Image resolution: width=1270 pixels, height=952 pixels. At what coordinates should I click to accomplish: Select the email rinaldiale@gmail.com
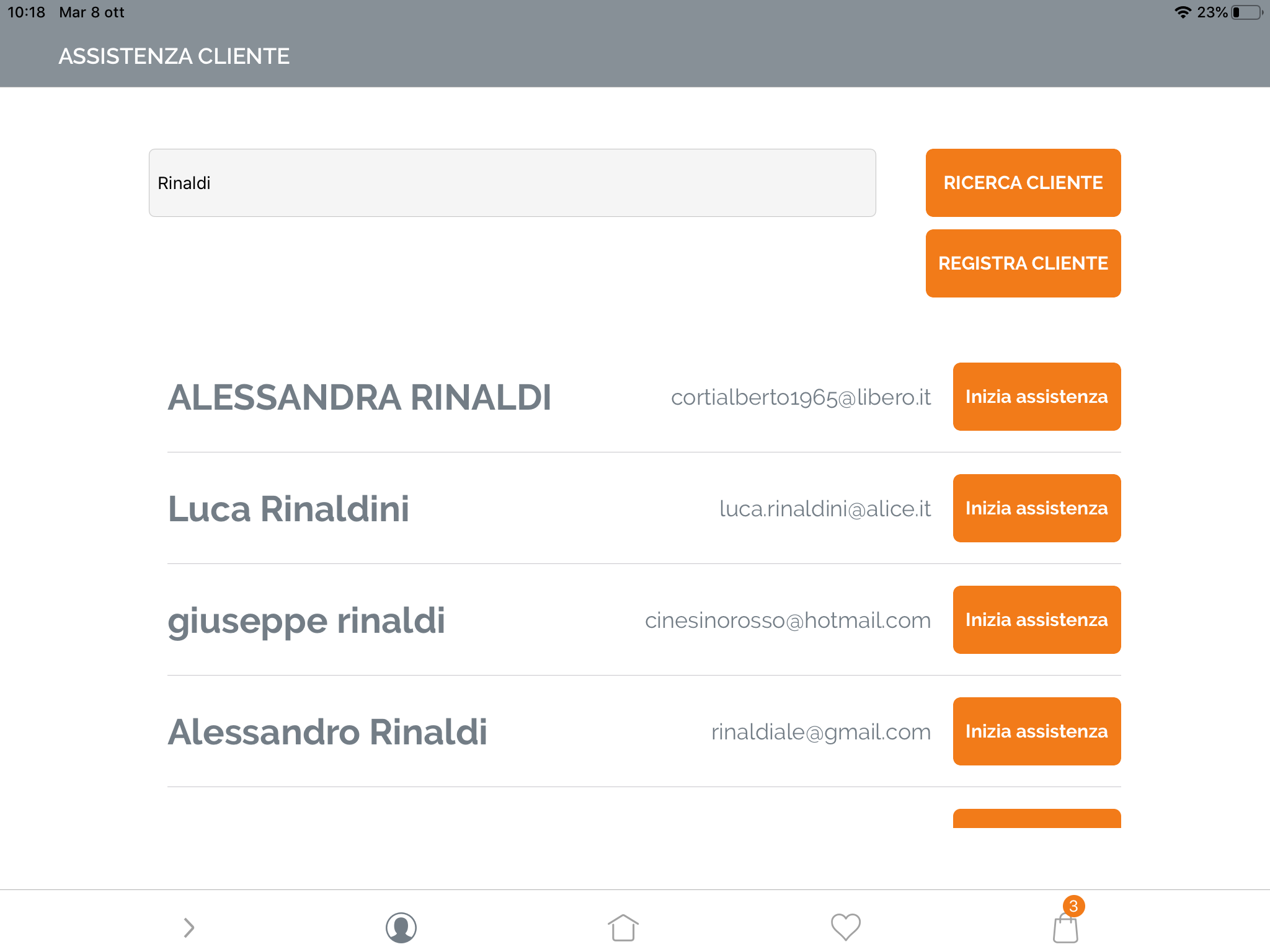coord(821,732)
